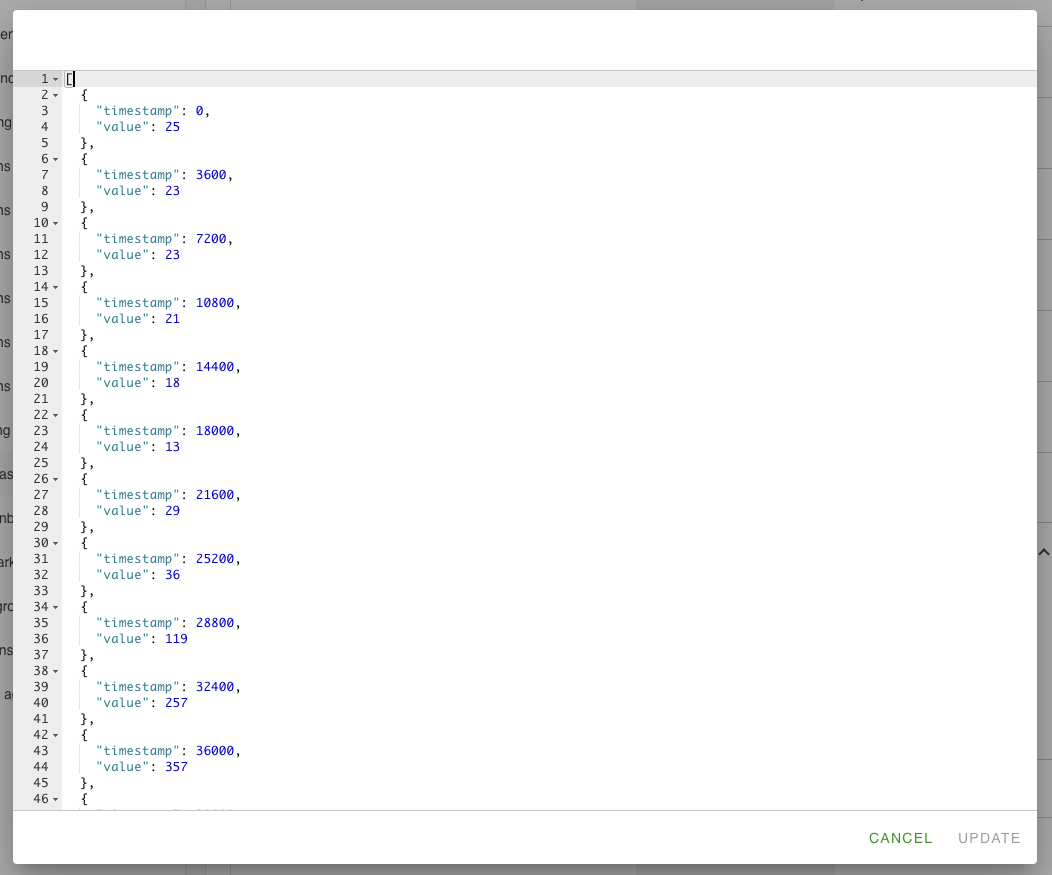Click the UPDATE button
Viewport: 1052px width, 875px height.
coord(989,838)
